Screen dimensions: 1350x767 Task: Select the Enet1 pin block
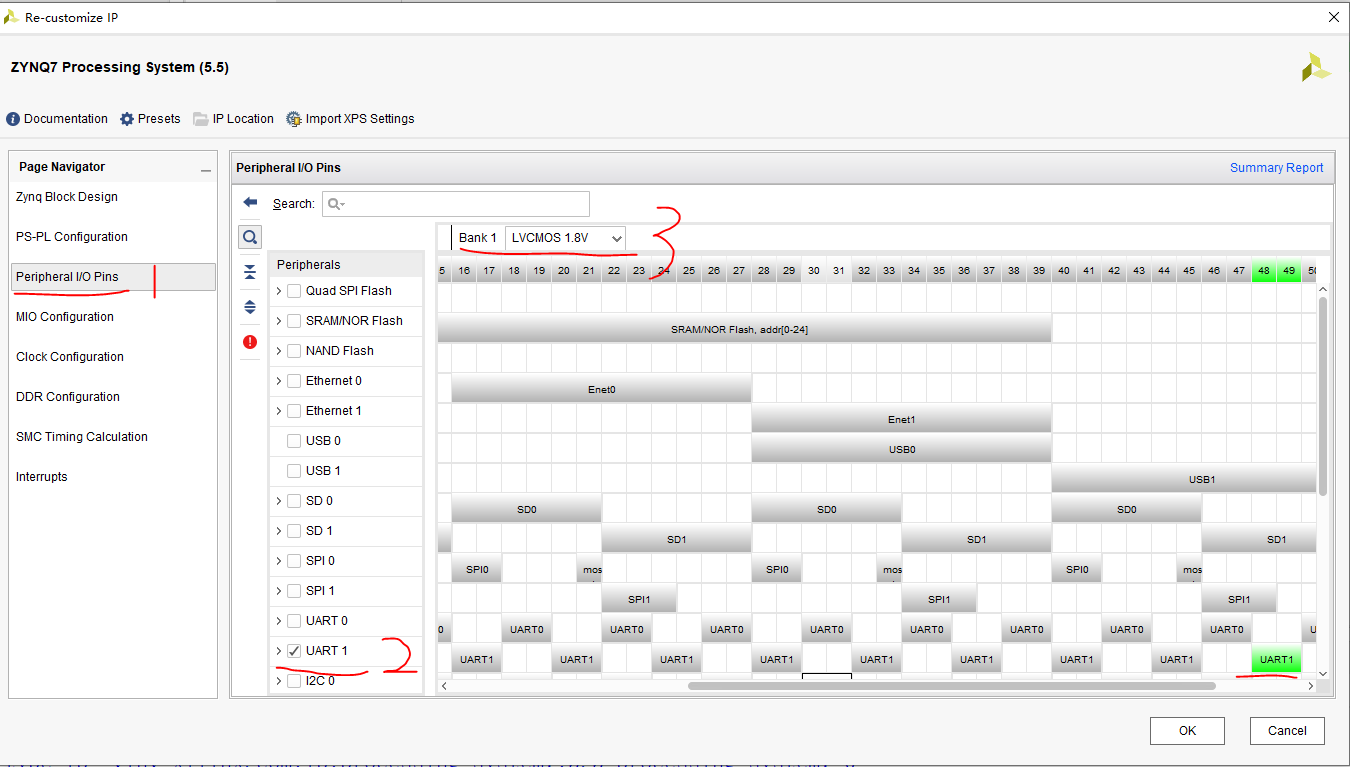click(901, 420)
